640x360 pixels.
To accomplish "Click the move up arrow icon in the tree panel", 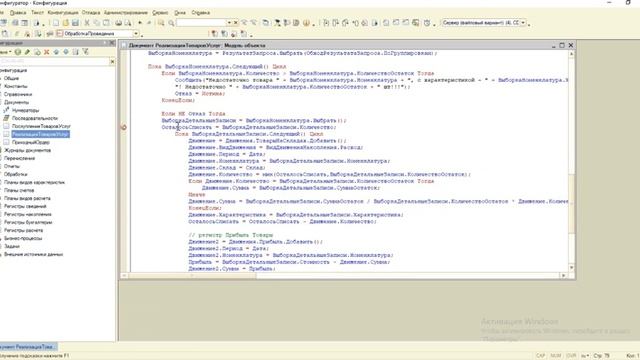I will point(56,52).
